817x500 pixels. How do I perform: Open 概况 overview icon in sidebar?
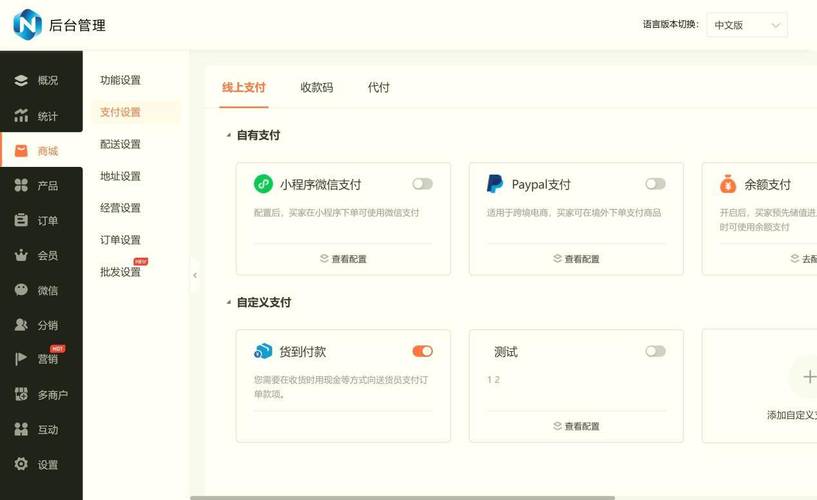click(21, 80)
